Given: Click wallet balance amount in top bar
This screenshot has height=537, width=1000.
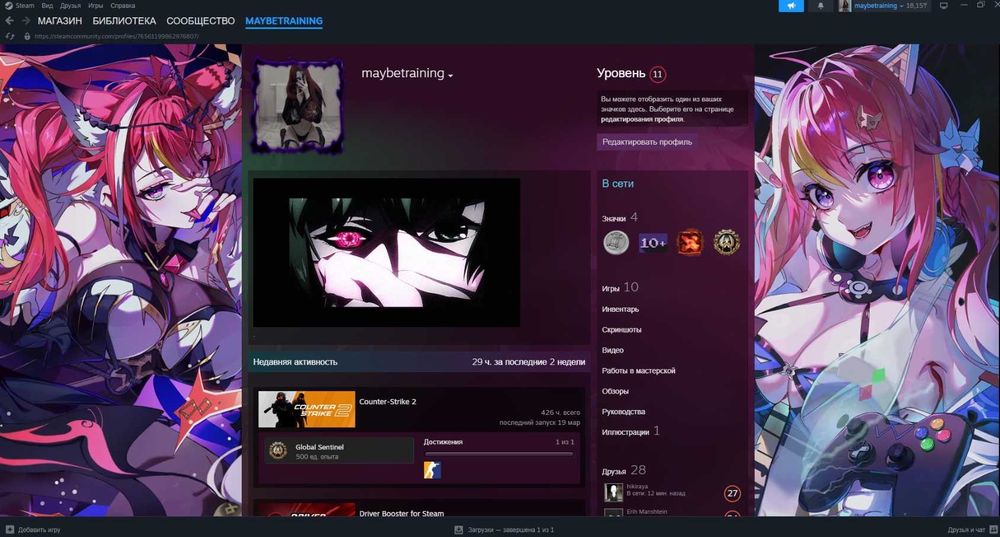Looking at the screenshot, I should point(916,6).
